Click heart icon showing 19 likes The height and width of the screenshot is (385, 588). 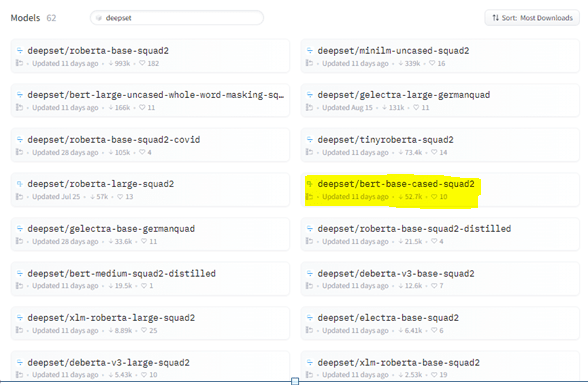[434, 375]
